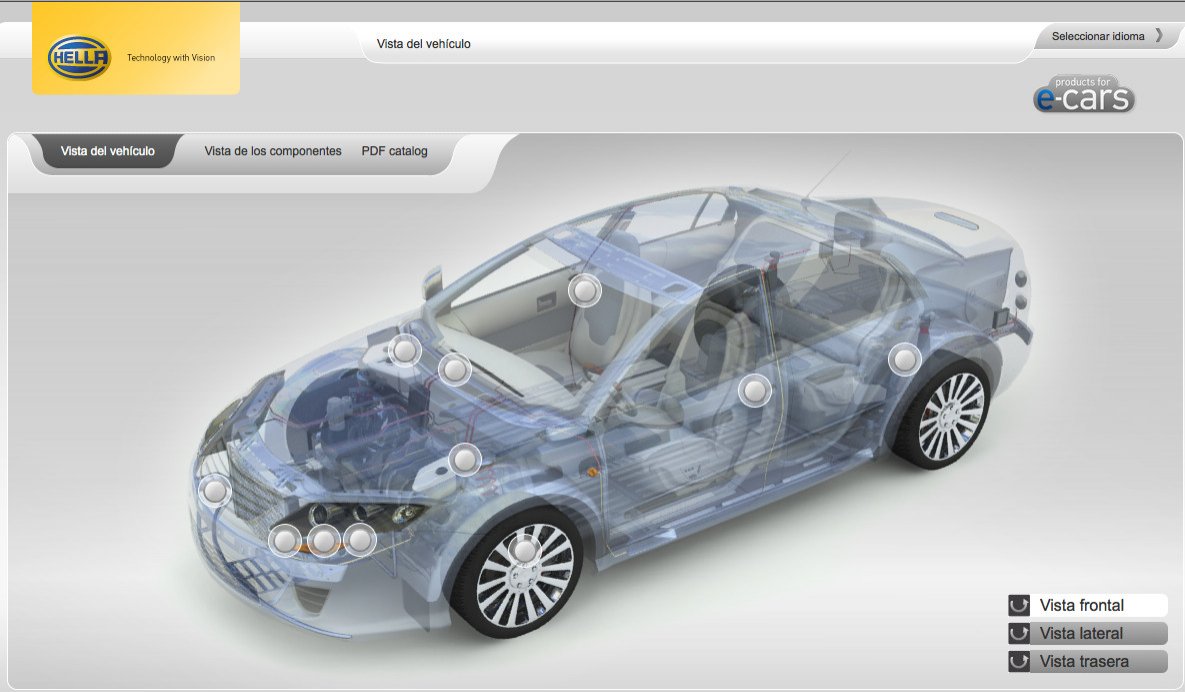Click the rightmost headlight hotspot

(x=359, y=540)
